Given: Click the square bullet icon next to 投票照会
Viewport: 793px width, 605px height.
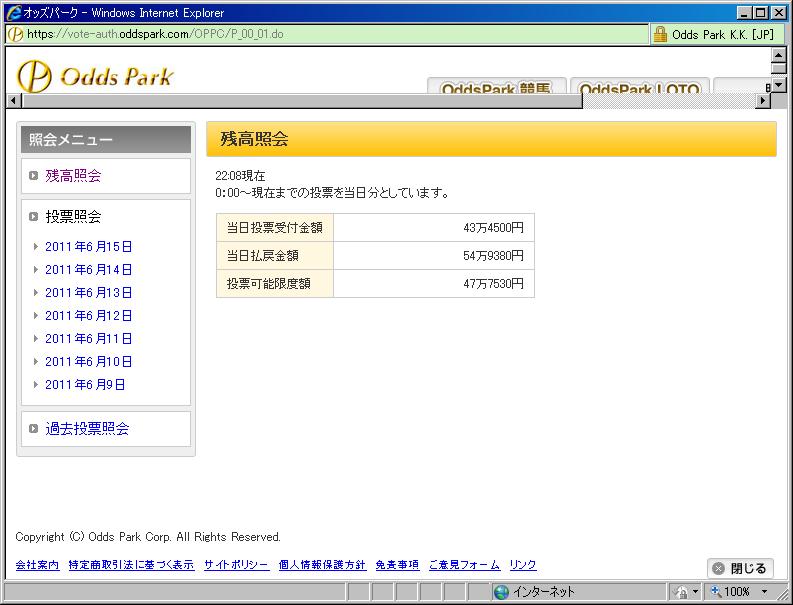Looking at the screenshot, I should click(33, 217).
